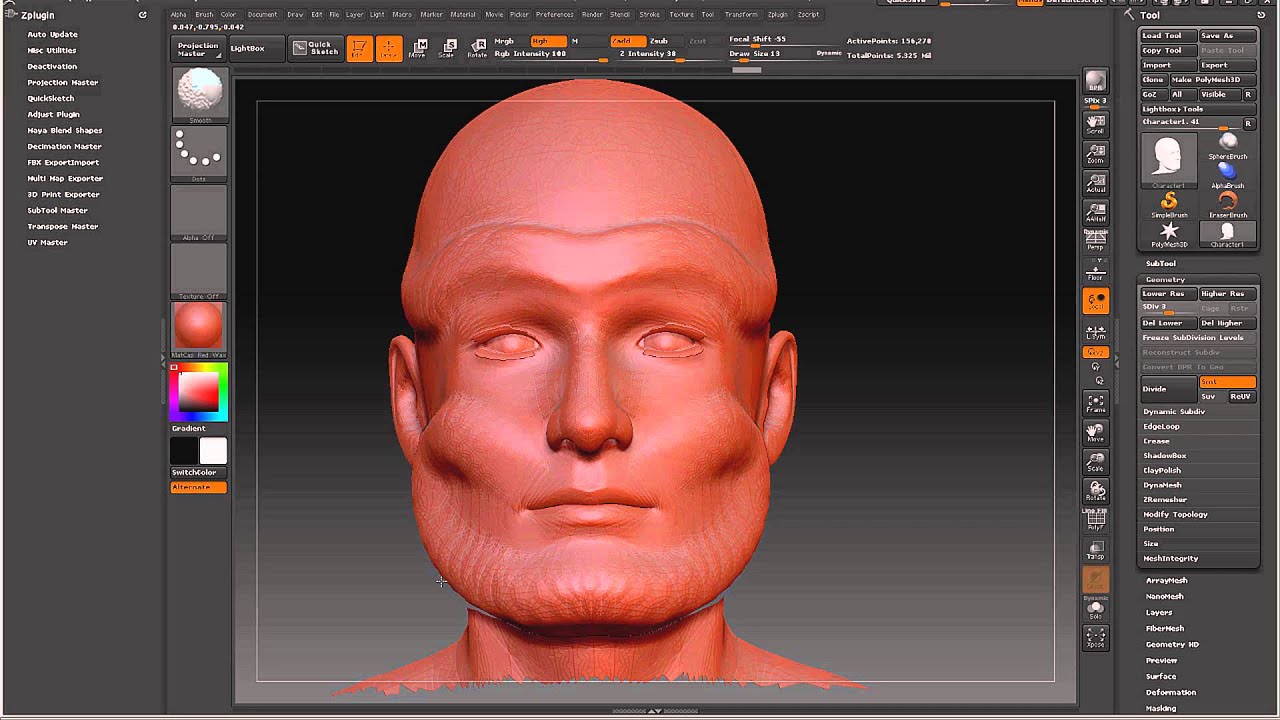Expand UV Master in Zplugin list
1280x720 pixels.
click(47, 242)
